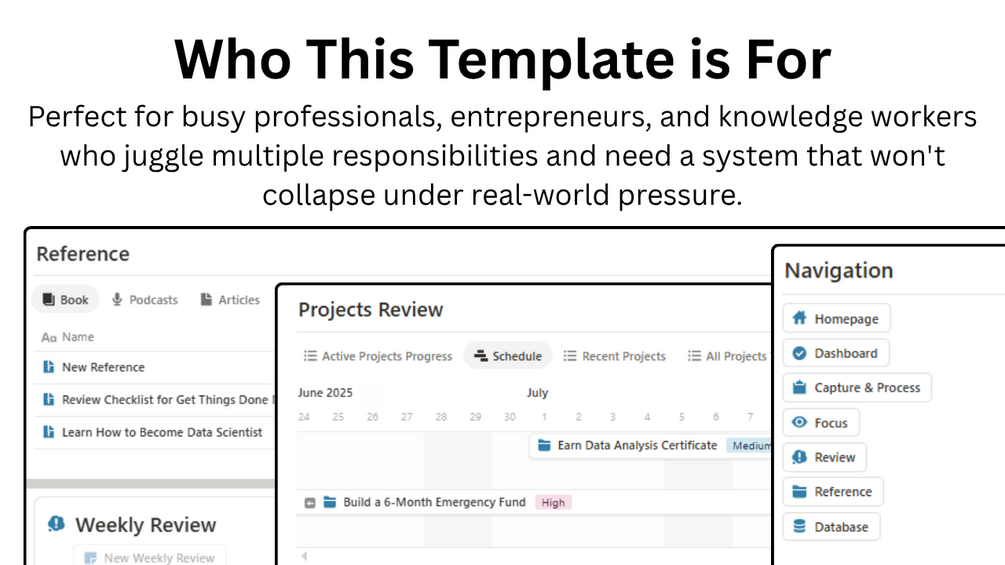Select the Earn Data Analysis Certificate timeline bar
Viewport: 1005px width, 565px height.
click(x=650, y=446)
